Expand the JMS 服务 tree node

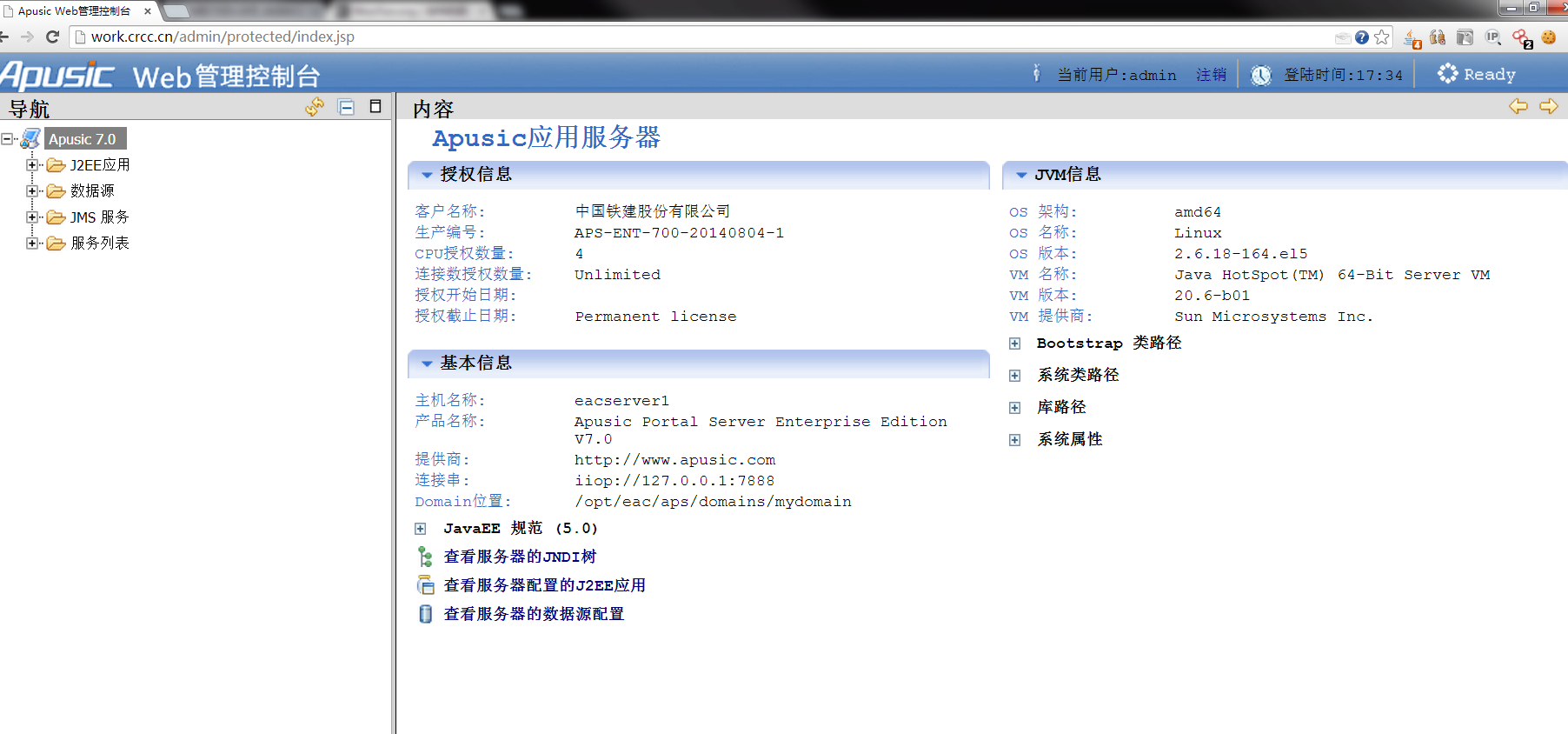31,217
